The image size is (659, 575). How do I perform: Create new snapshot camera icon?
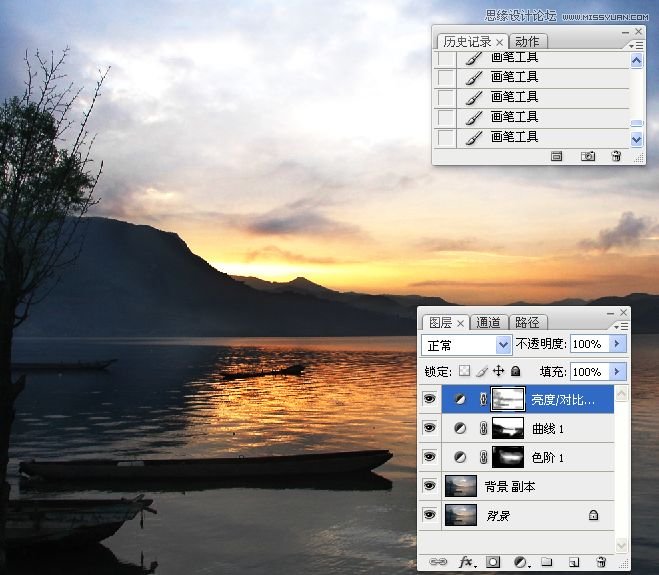coord(588,156)
